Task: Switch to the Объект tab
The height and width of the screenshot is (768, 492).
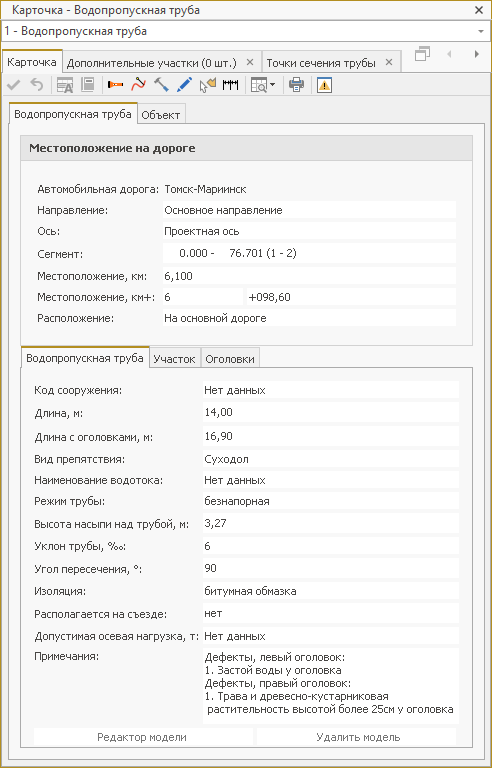Action: [x=161, y=115]
